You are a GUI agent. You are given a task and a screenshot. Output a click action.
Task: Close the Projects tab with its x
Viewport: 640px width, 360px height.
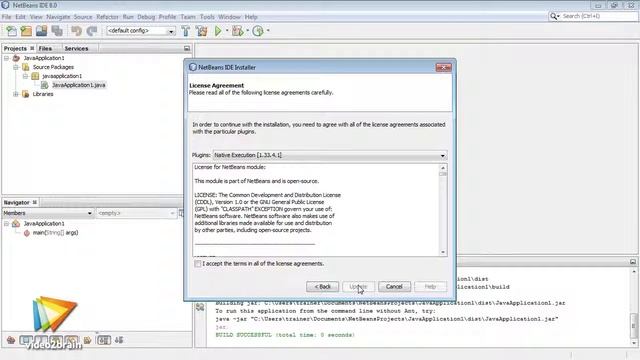32,48
